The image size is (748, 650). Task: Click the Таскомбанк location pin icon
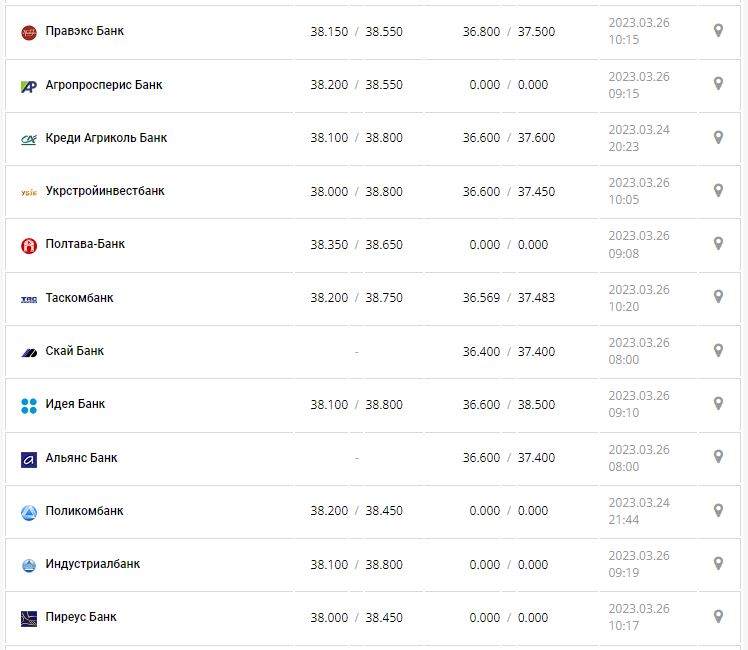(x=718, y=297)
